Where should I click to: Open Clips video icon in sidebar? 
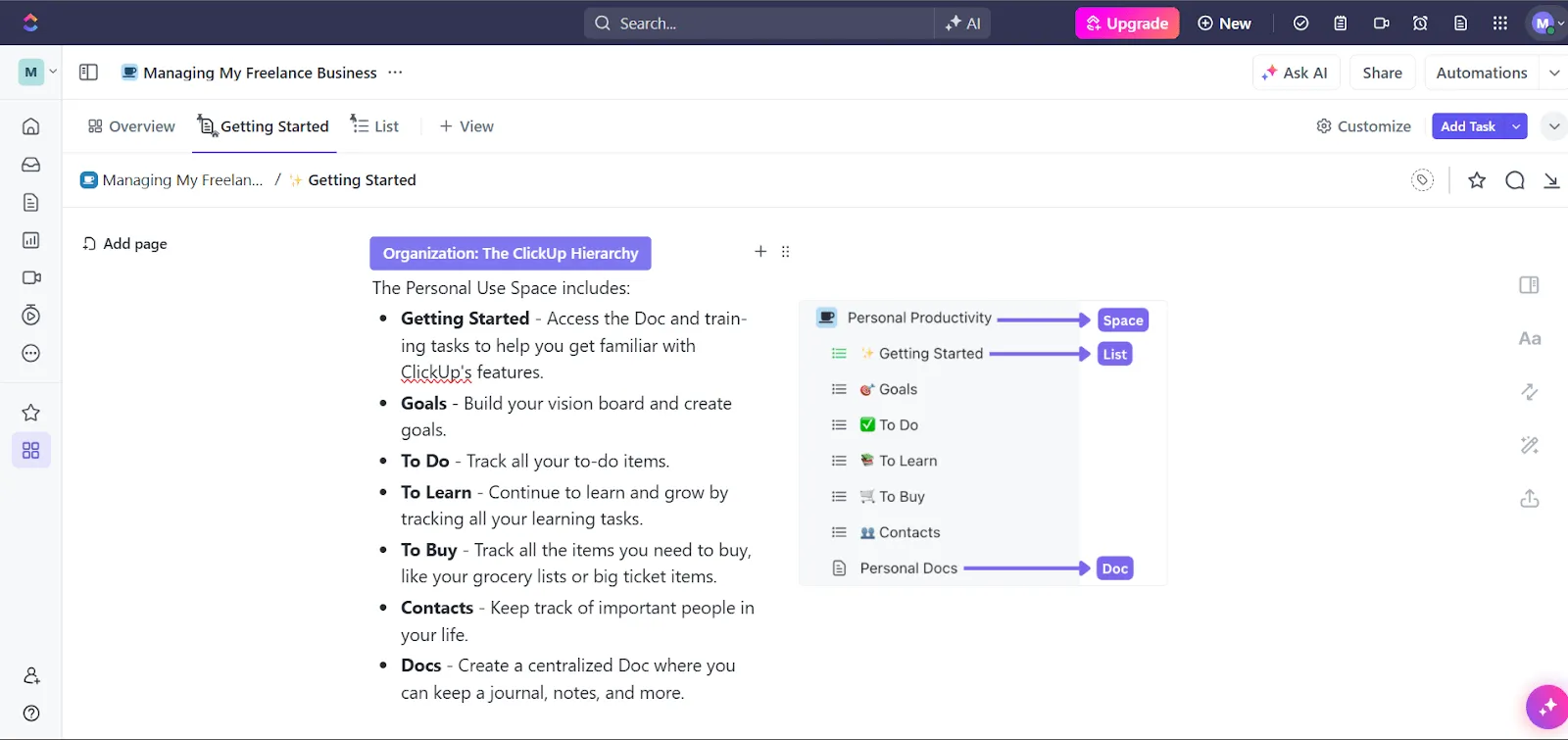(x=30, y=277)
